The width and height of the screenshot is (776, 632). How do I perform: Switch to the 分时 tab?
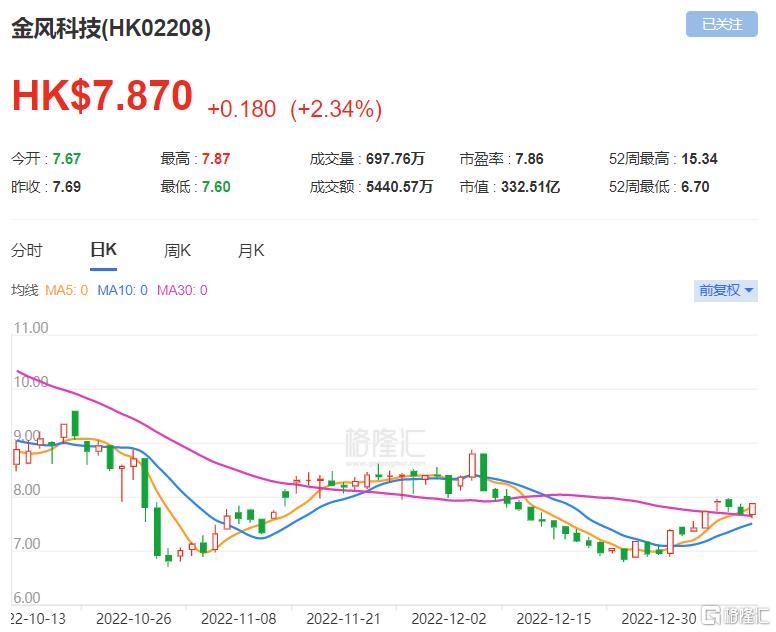click(27, 250)
